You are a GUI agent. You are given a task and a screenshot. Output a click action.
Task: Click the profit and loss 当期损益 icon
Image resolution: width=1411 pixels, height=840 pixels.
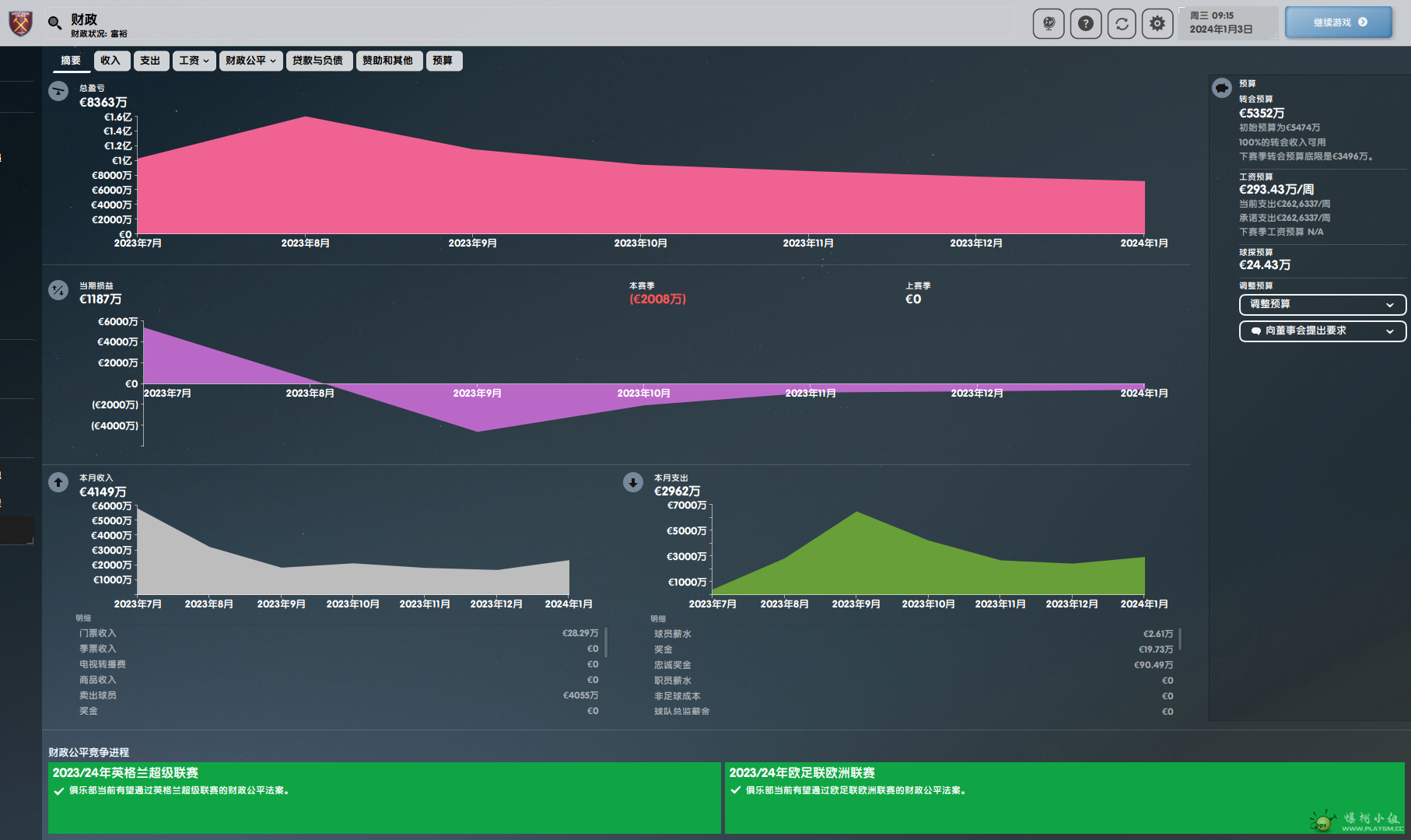[58, 290]
